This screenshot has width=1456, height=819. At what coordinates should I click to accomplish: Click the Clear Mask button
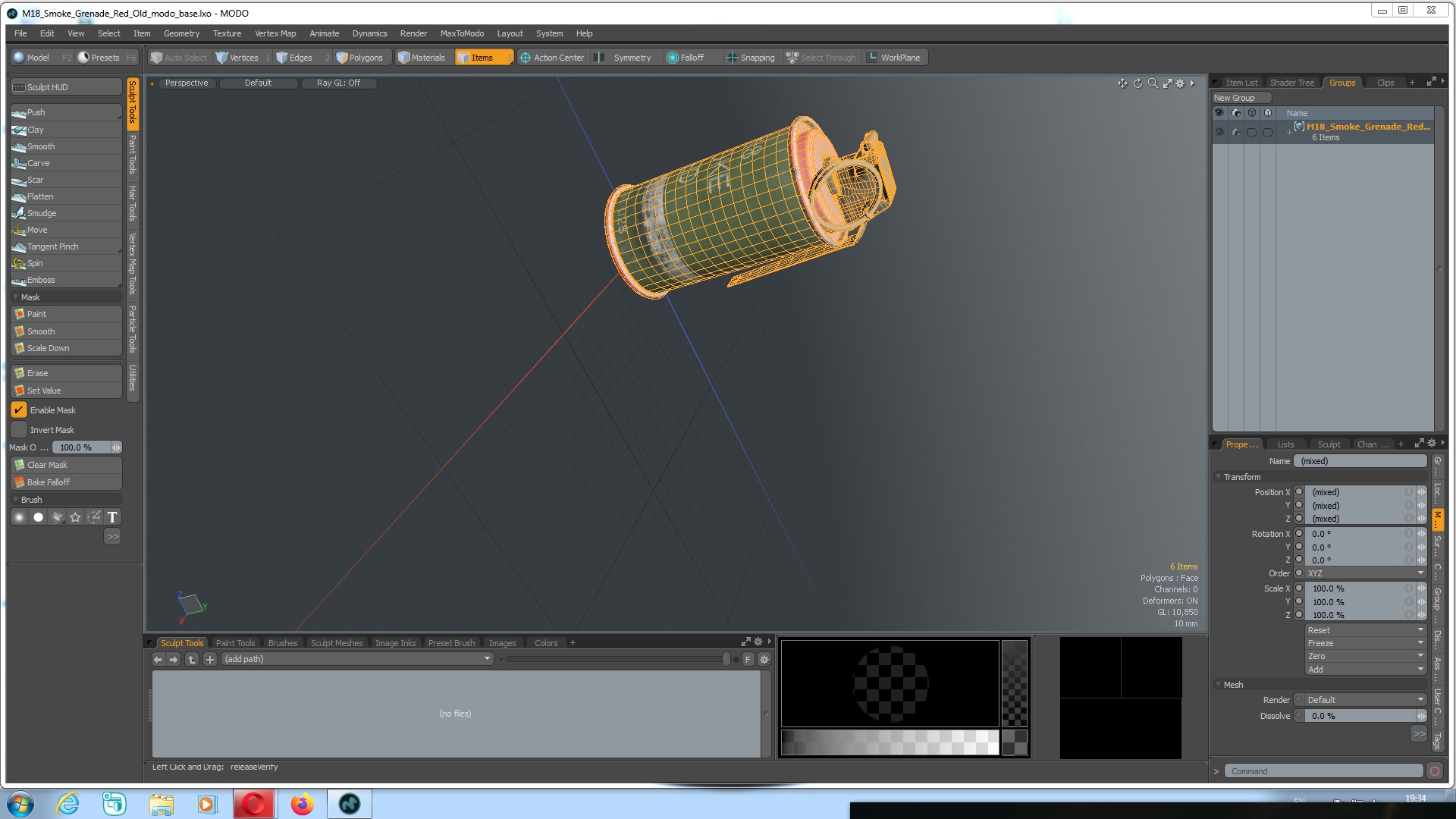point(65,464)
